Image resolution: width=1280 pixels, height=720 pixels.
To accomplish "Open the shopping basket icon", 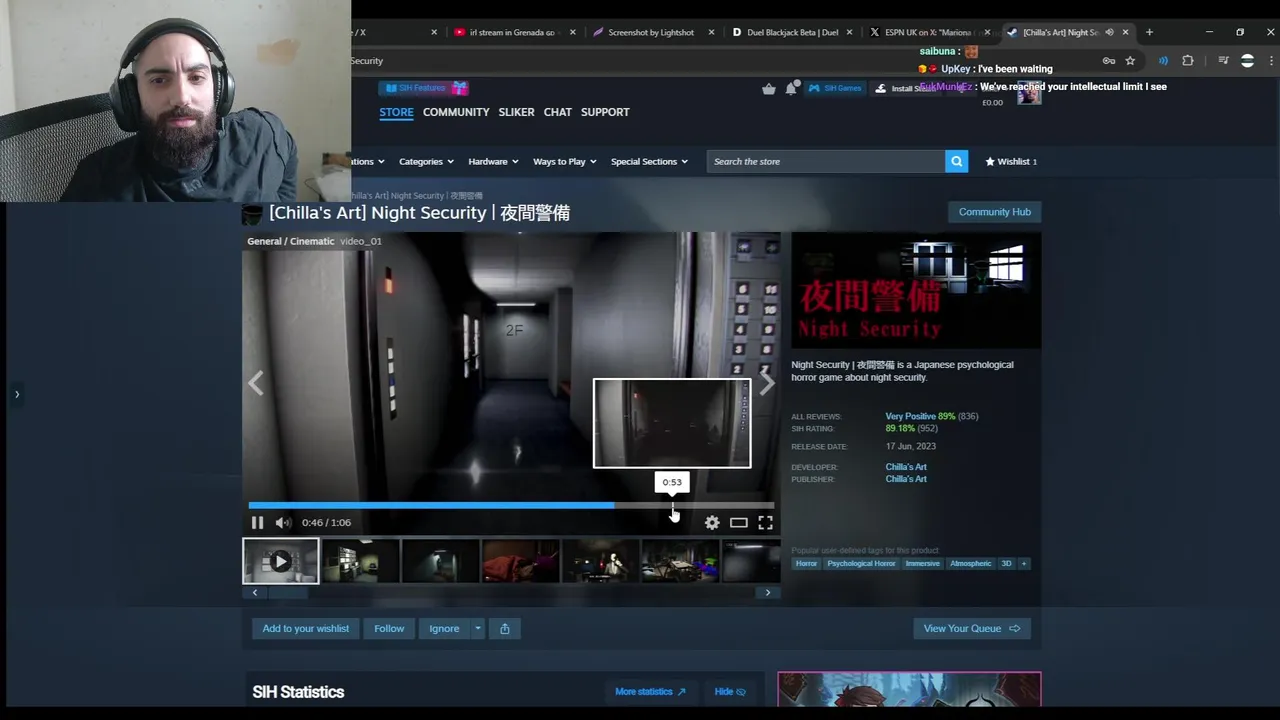I will tap(768, 88).
